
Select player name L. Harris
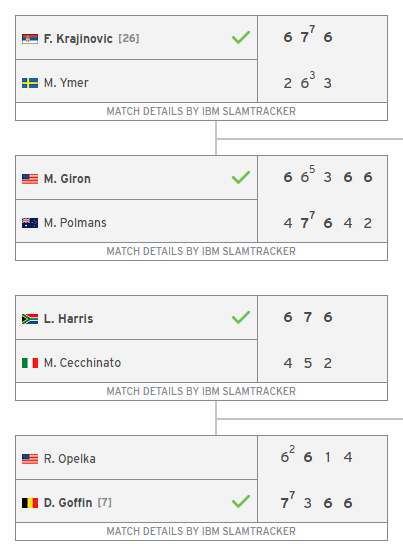click(x=68, y=319)
